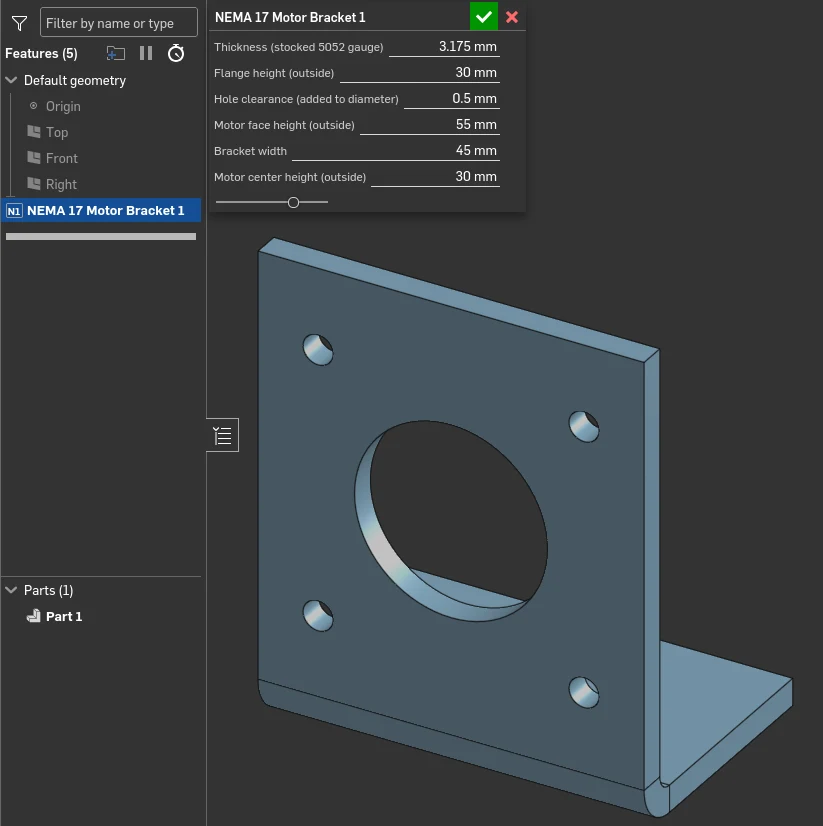Collapse the Parts (1) section
The width and height of the screenshot is (823, 826).
(x=11, y=590)
